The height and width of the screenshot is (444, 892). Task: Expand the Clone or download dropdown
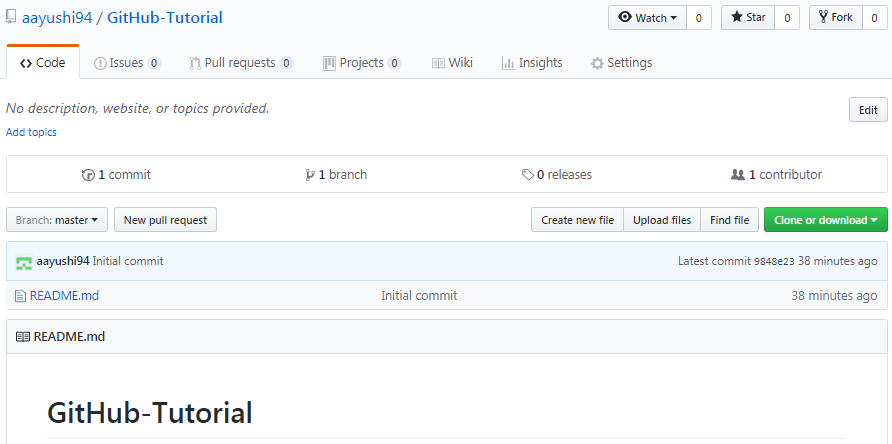pos(825,220)
